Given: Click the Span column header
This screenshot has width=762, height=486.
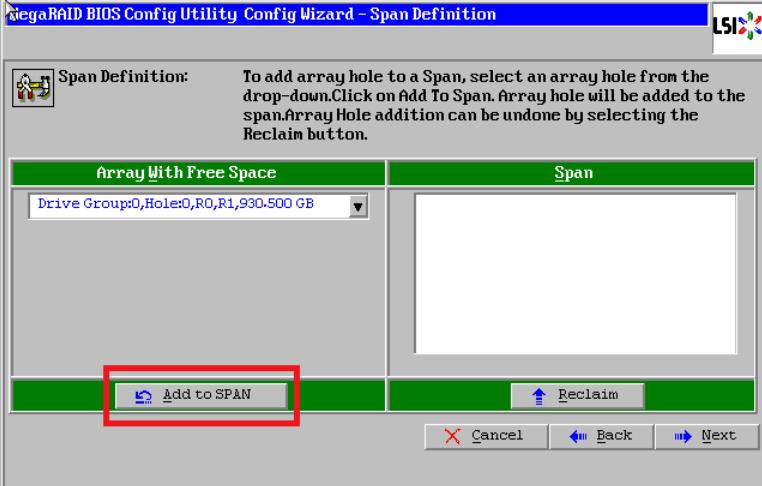Looking at the screenshot, I should pos(572,173).
